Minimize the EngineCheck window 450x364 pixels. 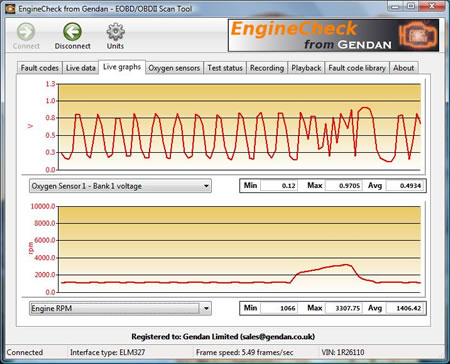(395, 6)
